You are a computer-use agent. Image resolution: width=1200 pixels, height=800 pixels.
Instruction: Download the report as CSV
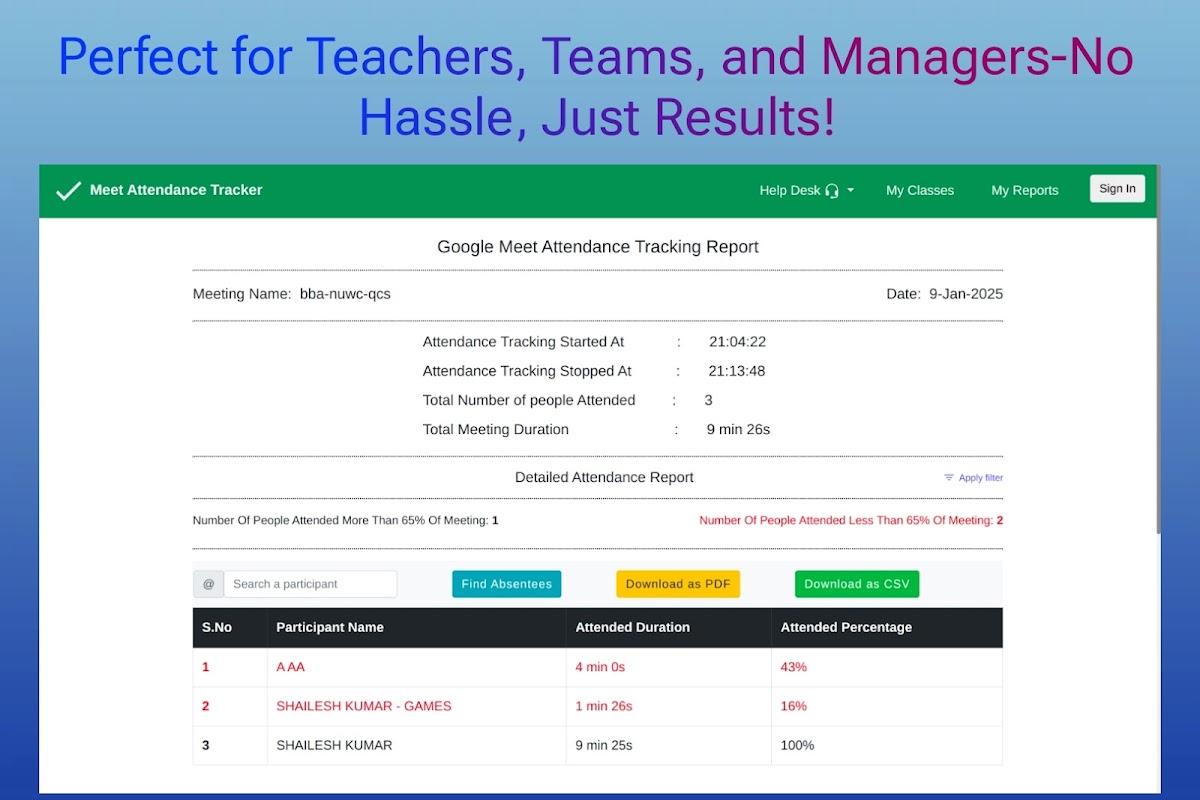tap(857, 584)
